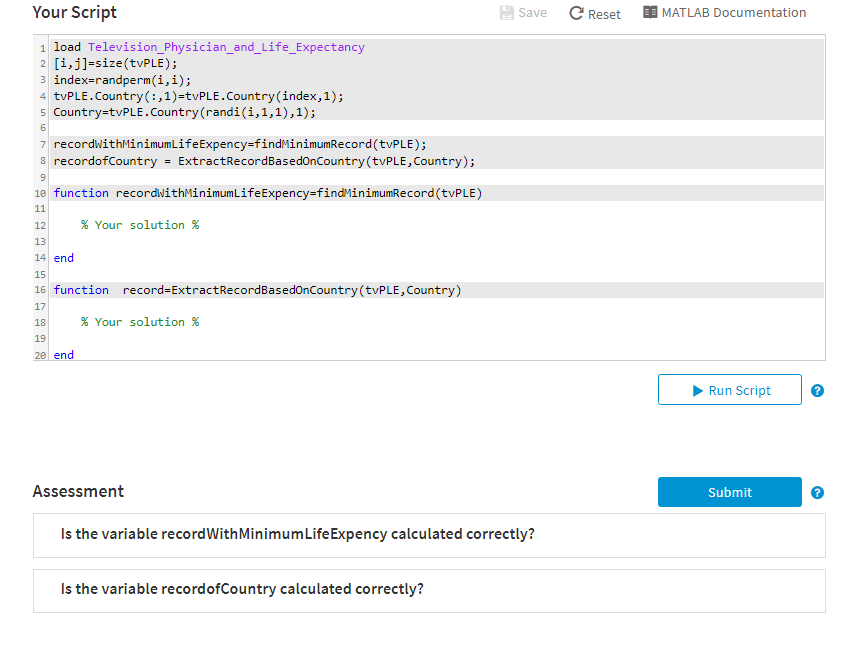Screen dimensions: 842x665
Task: Expand the recordWithMinimumLifeExpency assessment row
Action: click(429, 535)
